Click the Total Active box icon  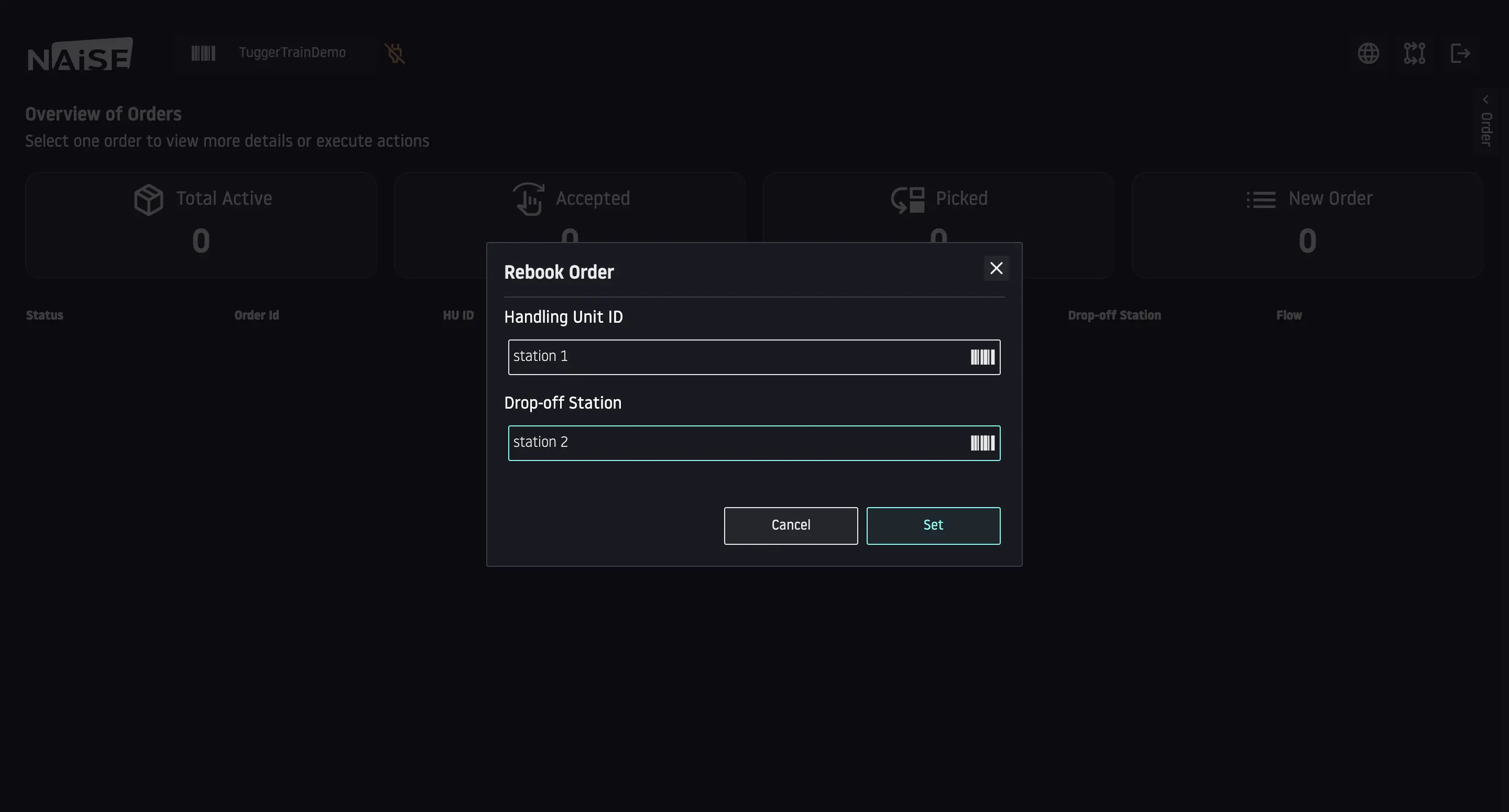tap(148, 200)
